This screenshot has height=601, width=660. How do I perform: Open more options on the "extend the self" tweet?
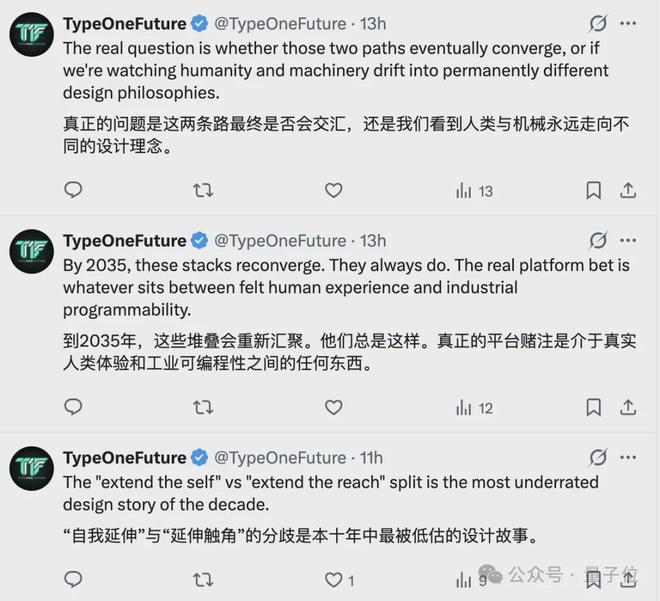[628, 457]
